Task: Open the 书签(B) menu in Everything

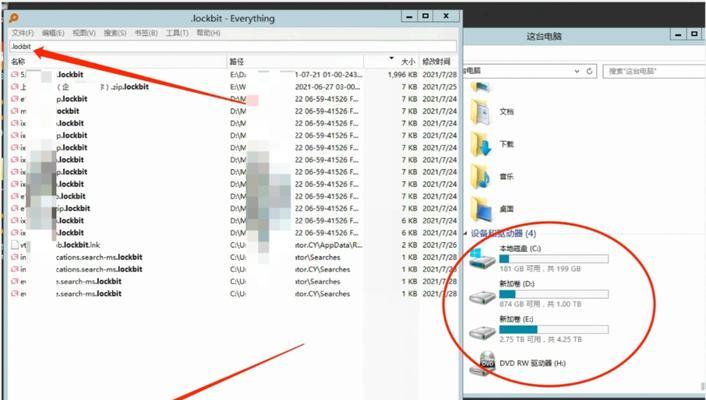Action: point(146,33)
